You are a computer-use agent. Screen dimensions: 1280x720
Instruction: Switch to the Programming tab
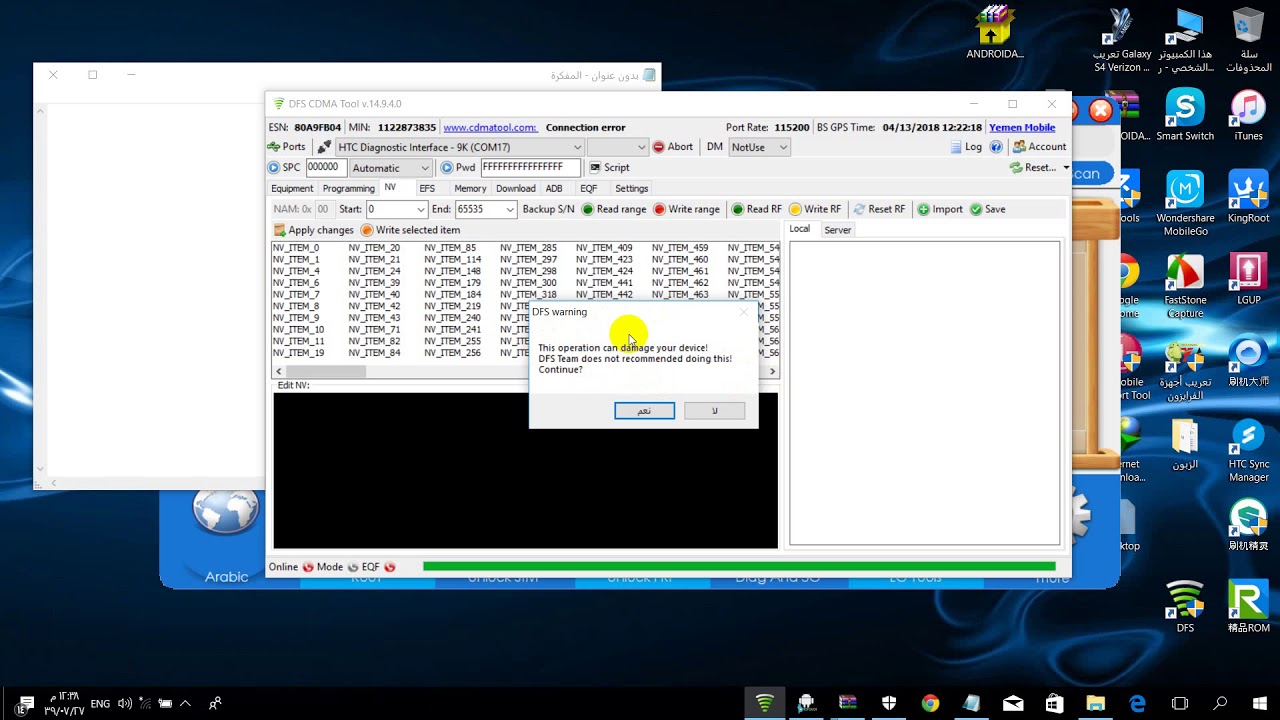click(348, 188)
